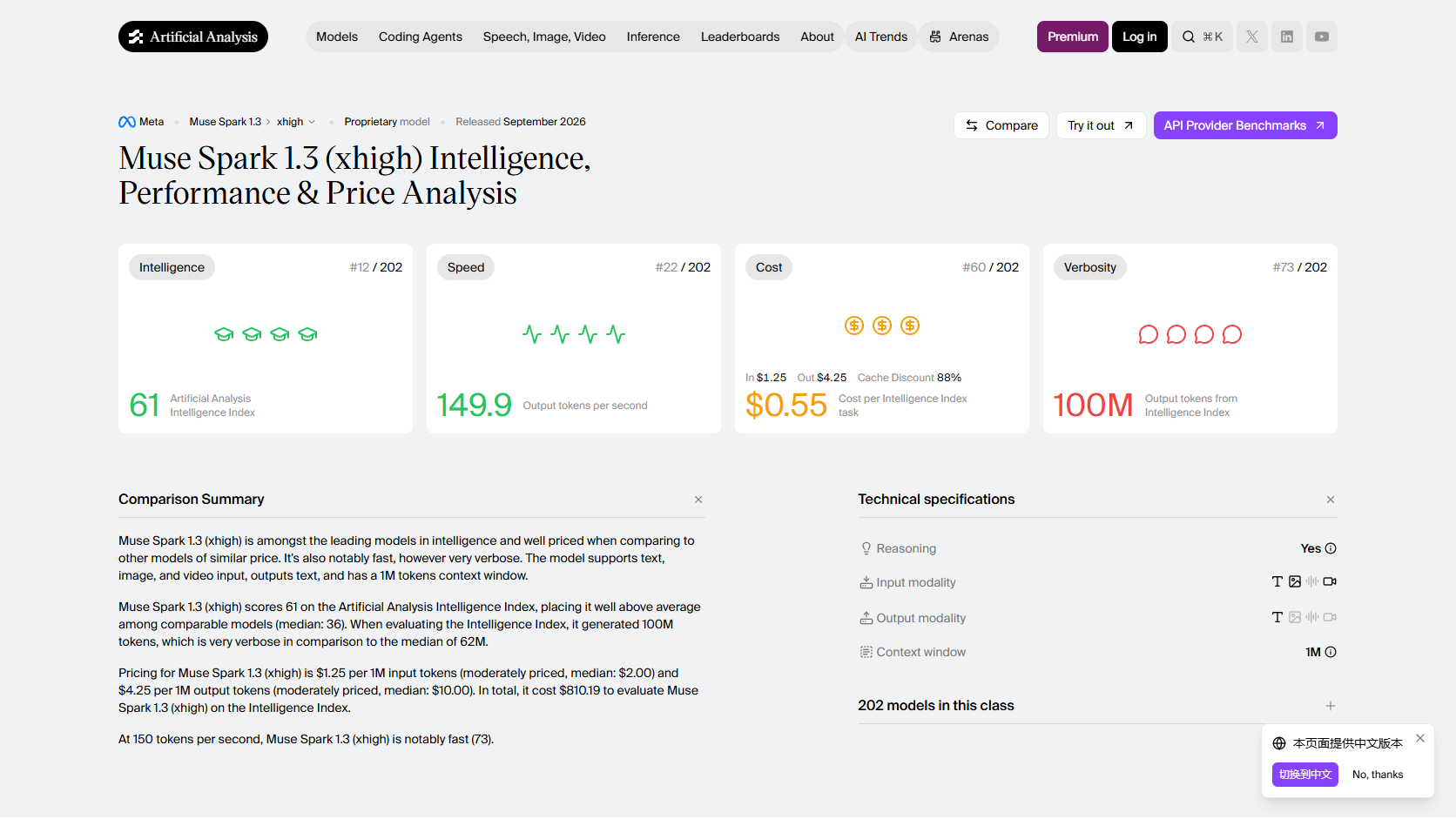Click the Input modality image icon
The image size is (1456, 819).
tap(1295, 581)
